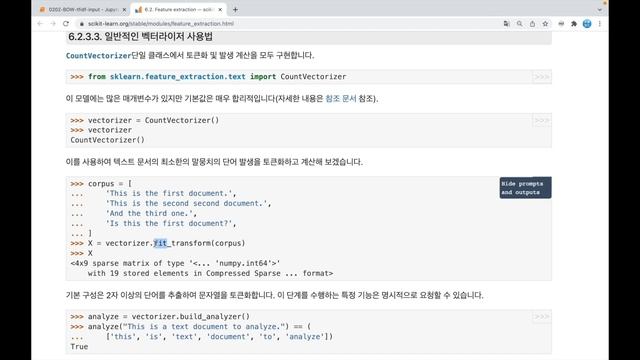
Task: Click the 'analyze = vectorizer.build_analyzer()' line
Action: [x=160, y=317]
